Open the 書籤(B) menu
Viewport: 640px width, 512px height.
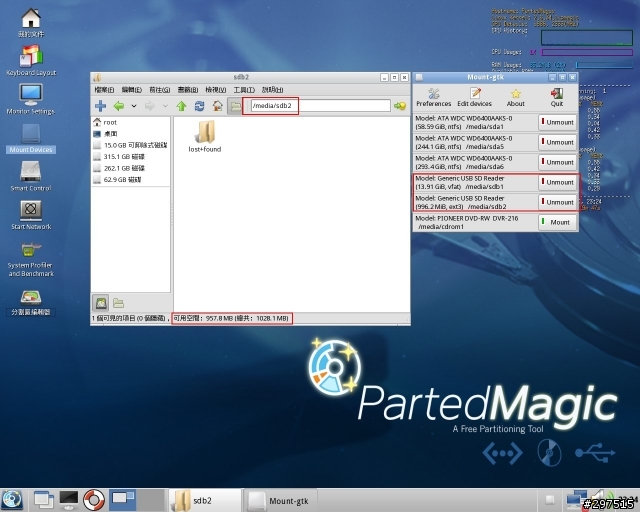[187, 89]
